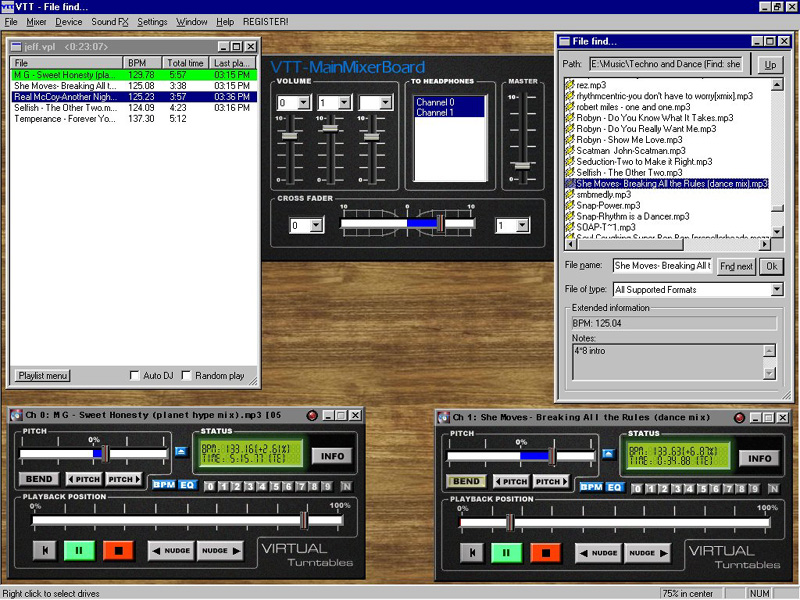The image size is (800, 600).
Task: Enable the Random play checkbox
Action: coord(186,376)
